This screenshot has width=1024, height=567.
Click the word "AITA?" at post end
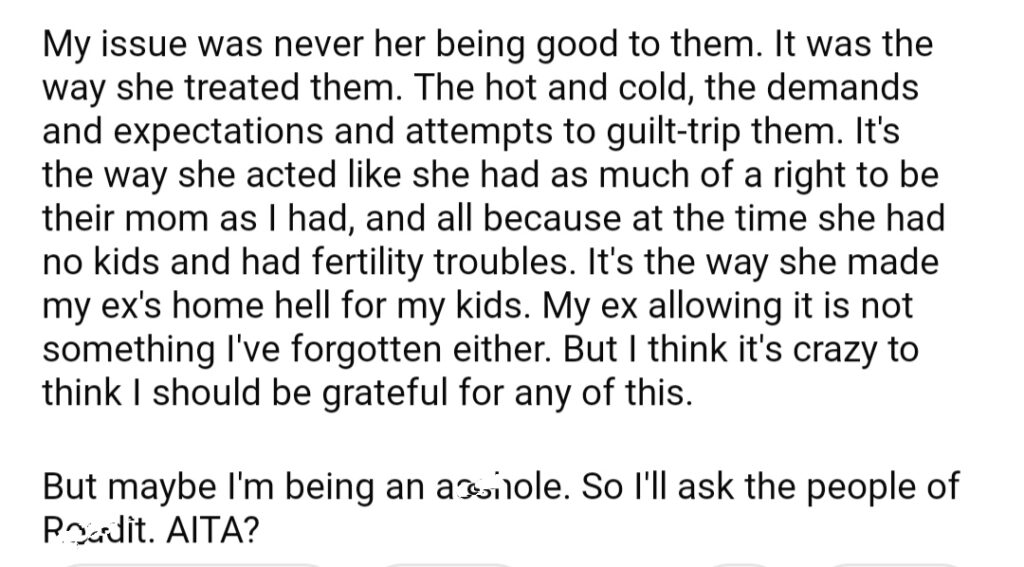click(212, 530)
